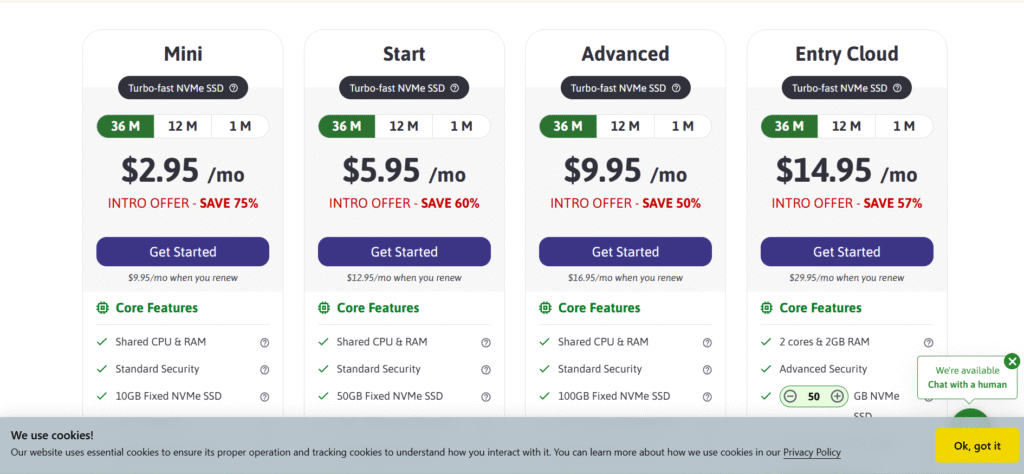The height and width of the screenshot is (474, 1024).
Task: Click help icon beside Mini Turbo-fast NVMe SSD
Action: coord(233,88)
